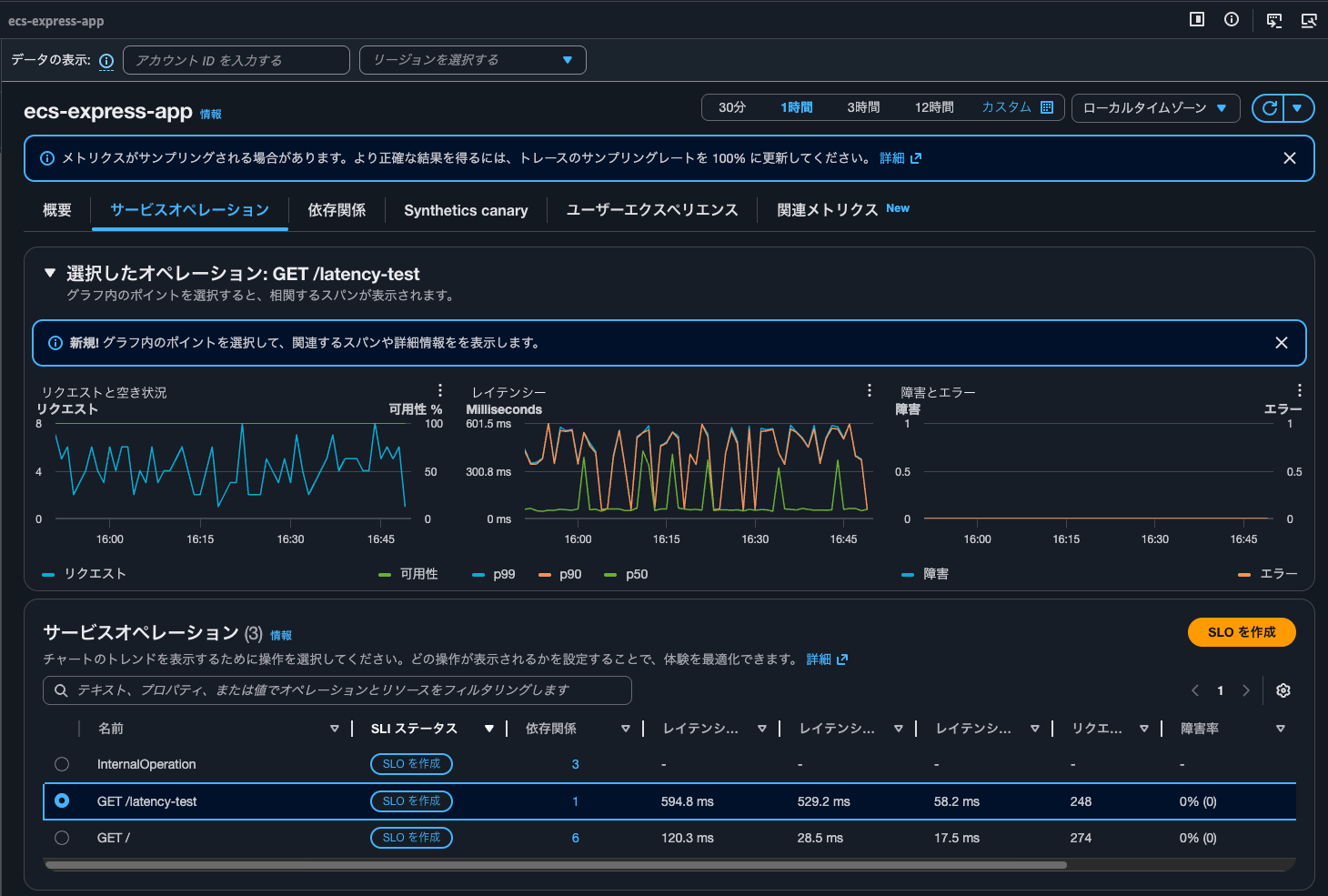Click the info icon beside データの表示

(x=106, y=61)
